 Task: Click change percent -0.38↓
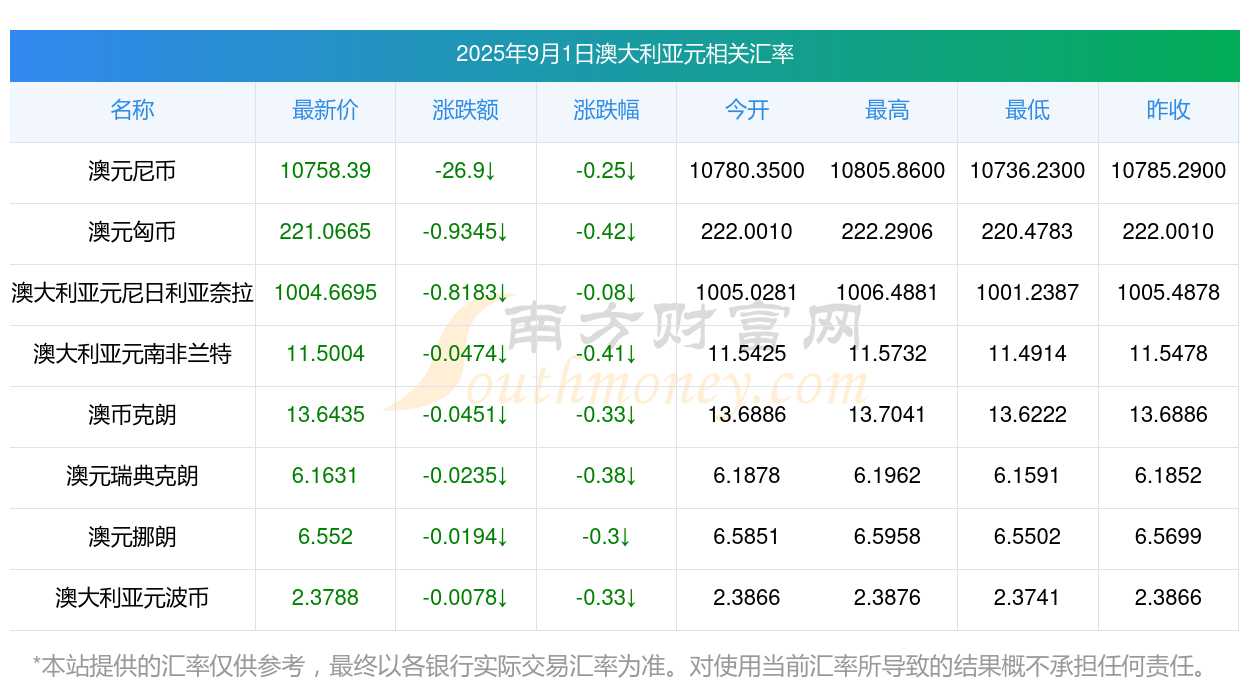606,476
